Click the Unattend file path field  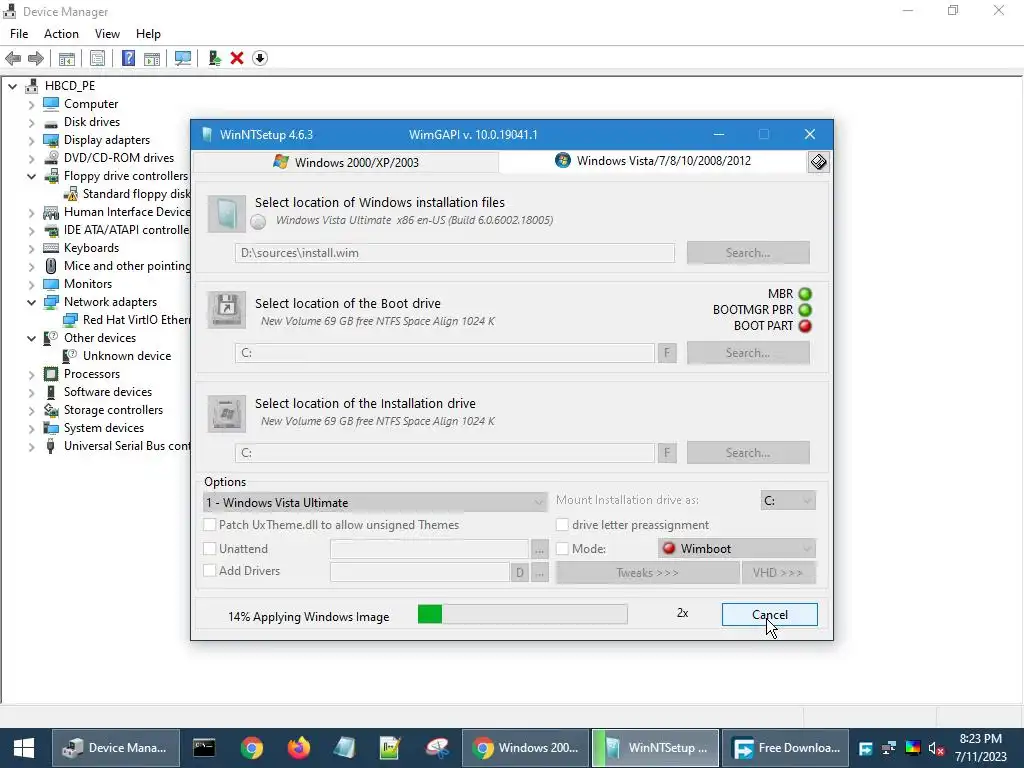tap(429, 549)
